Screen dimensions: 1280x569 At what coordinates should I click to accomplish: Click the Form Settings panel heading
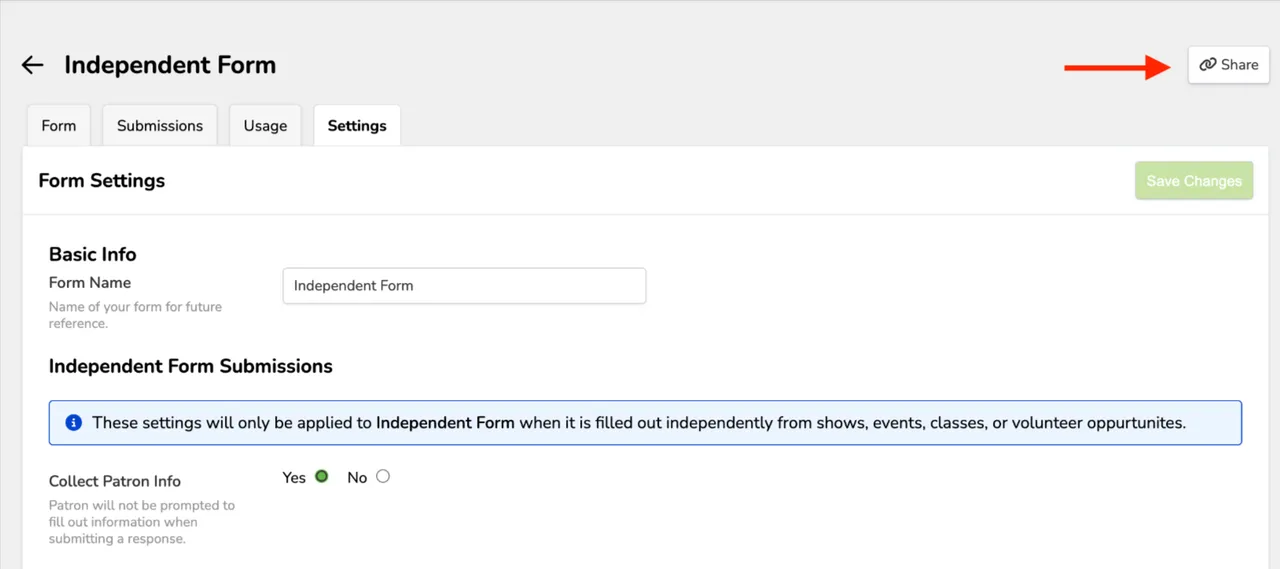tap(102, 181)
